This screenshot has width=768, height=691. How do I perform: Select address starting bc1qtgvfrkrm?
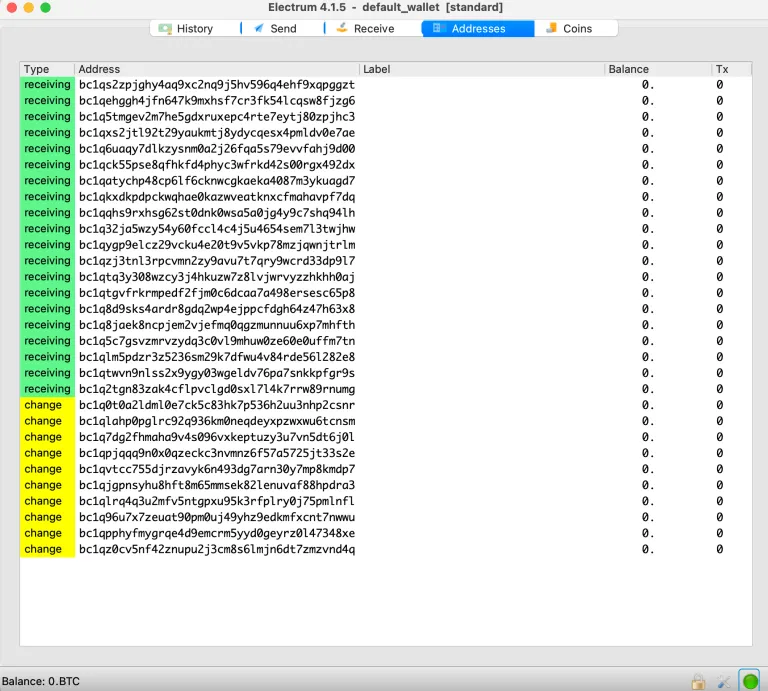[217, 293]
